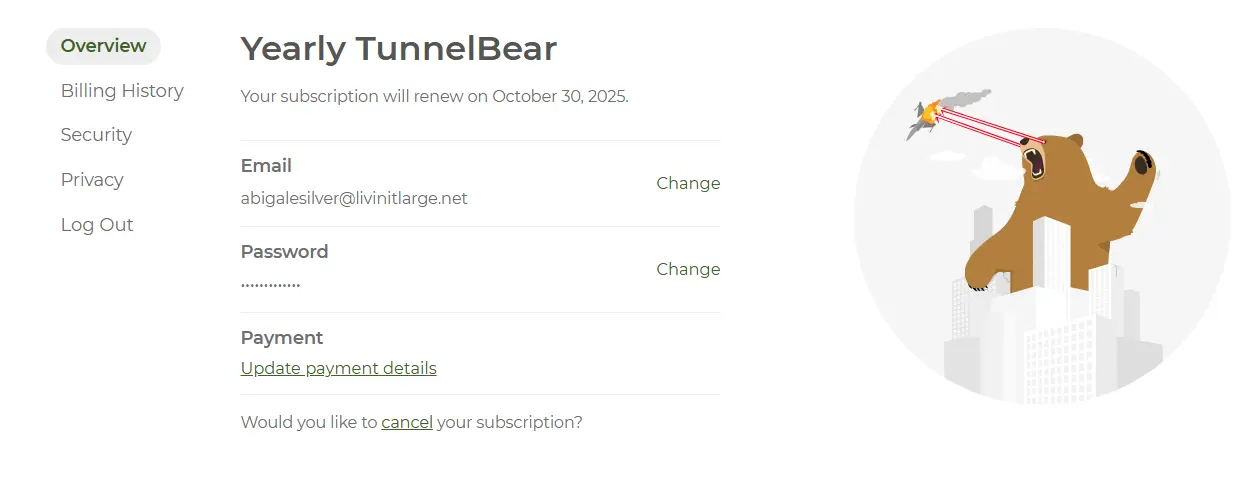Click the email address abigalesilver@livinitlarge.net
Image resolution: width=1259 pixels, height=480 pixels.
pos(354,198)
